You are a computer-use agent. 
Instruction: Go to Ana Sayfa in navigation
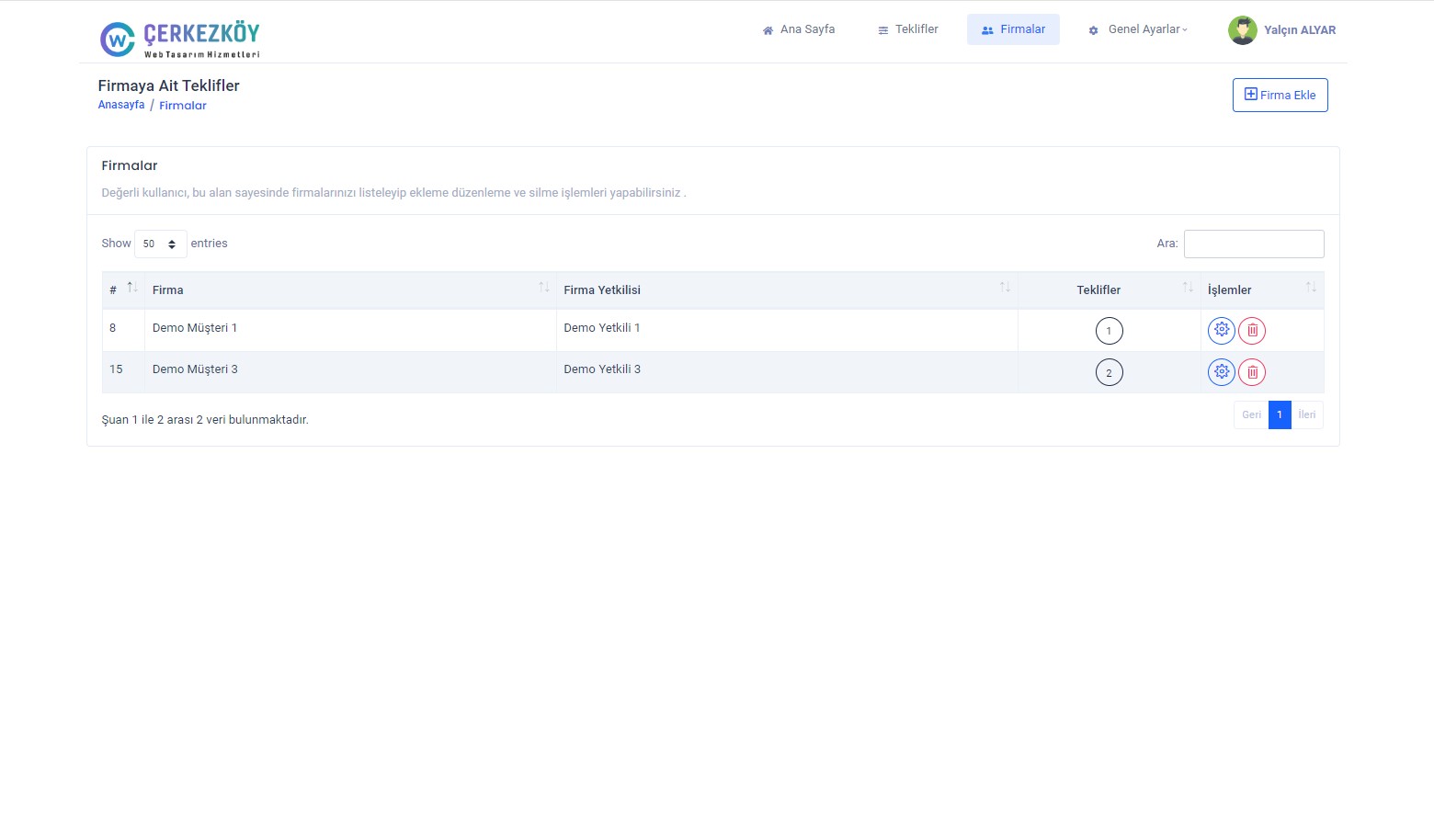799,29
